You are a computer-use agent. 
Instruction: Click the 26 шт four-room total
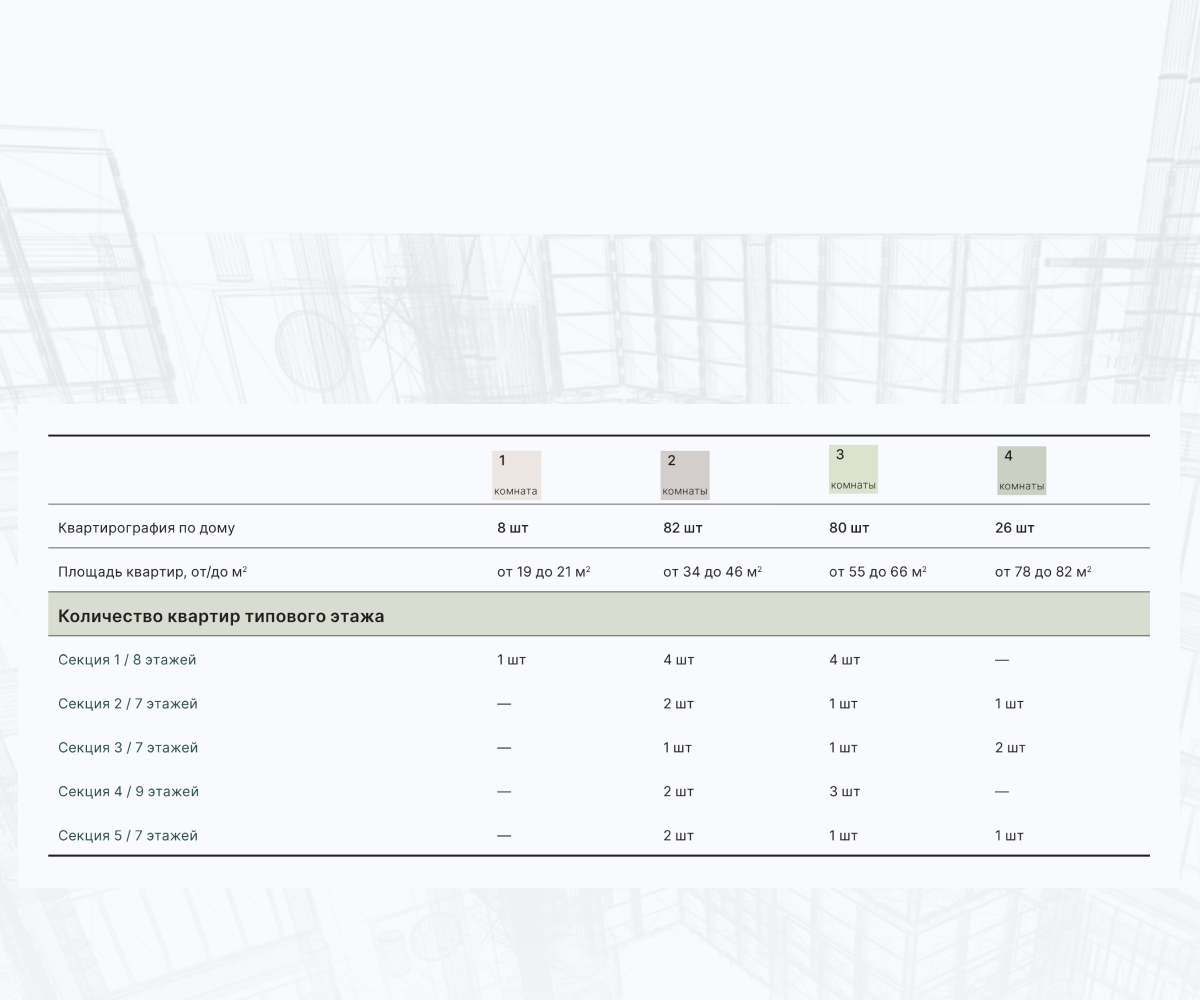(x=1014, y=528)
